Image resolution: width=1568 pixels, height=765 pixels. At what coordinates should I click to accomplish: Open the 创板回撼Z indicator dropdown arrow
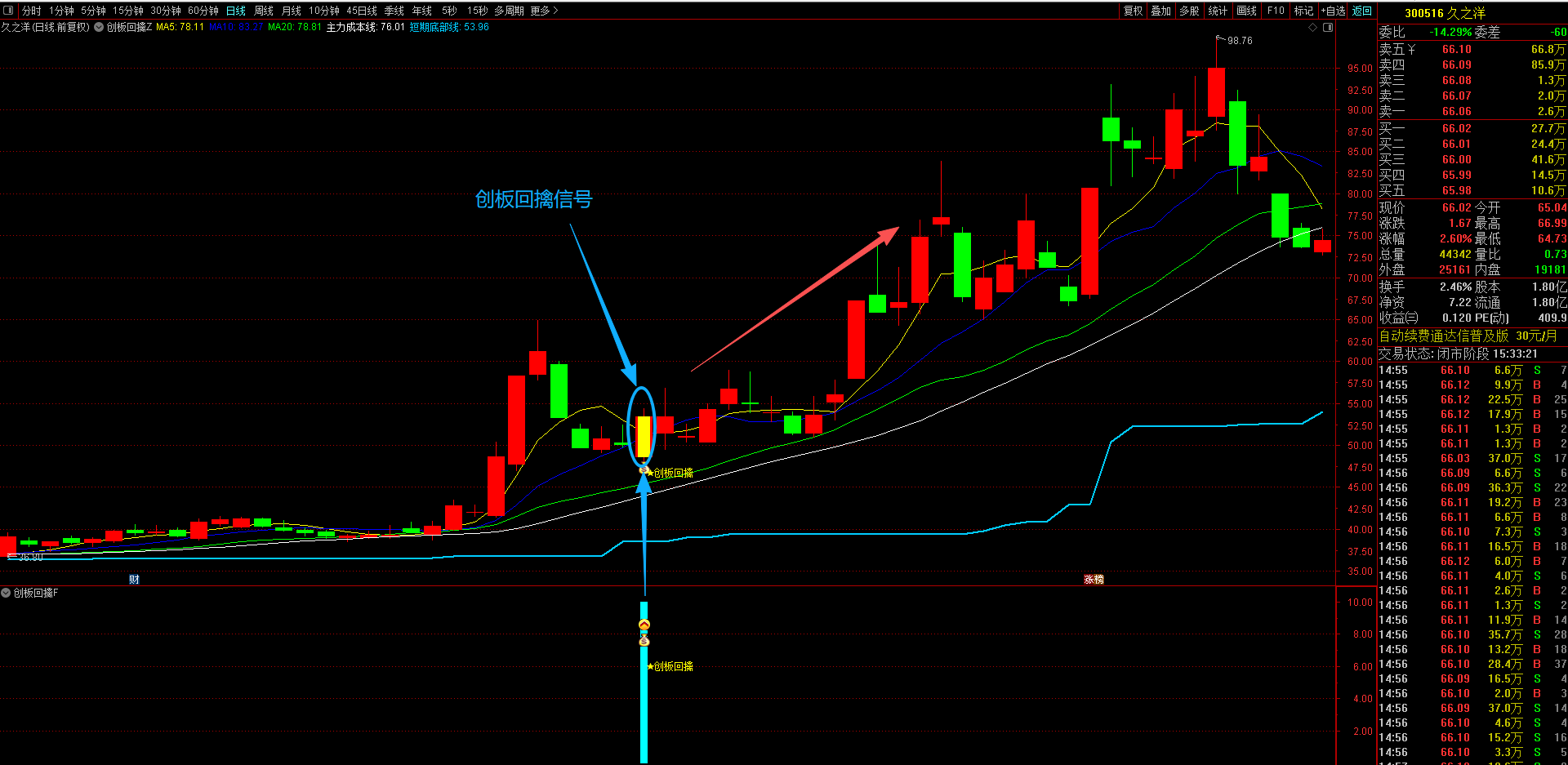click(x=99, y=27)
